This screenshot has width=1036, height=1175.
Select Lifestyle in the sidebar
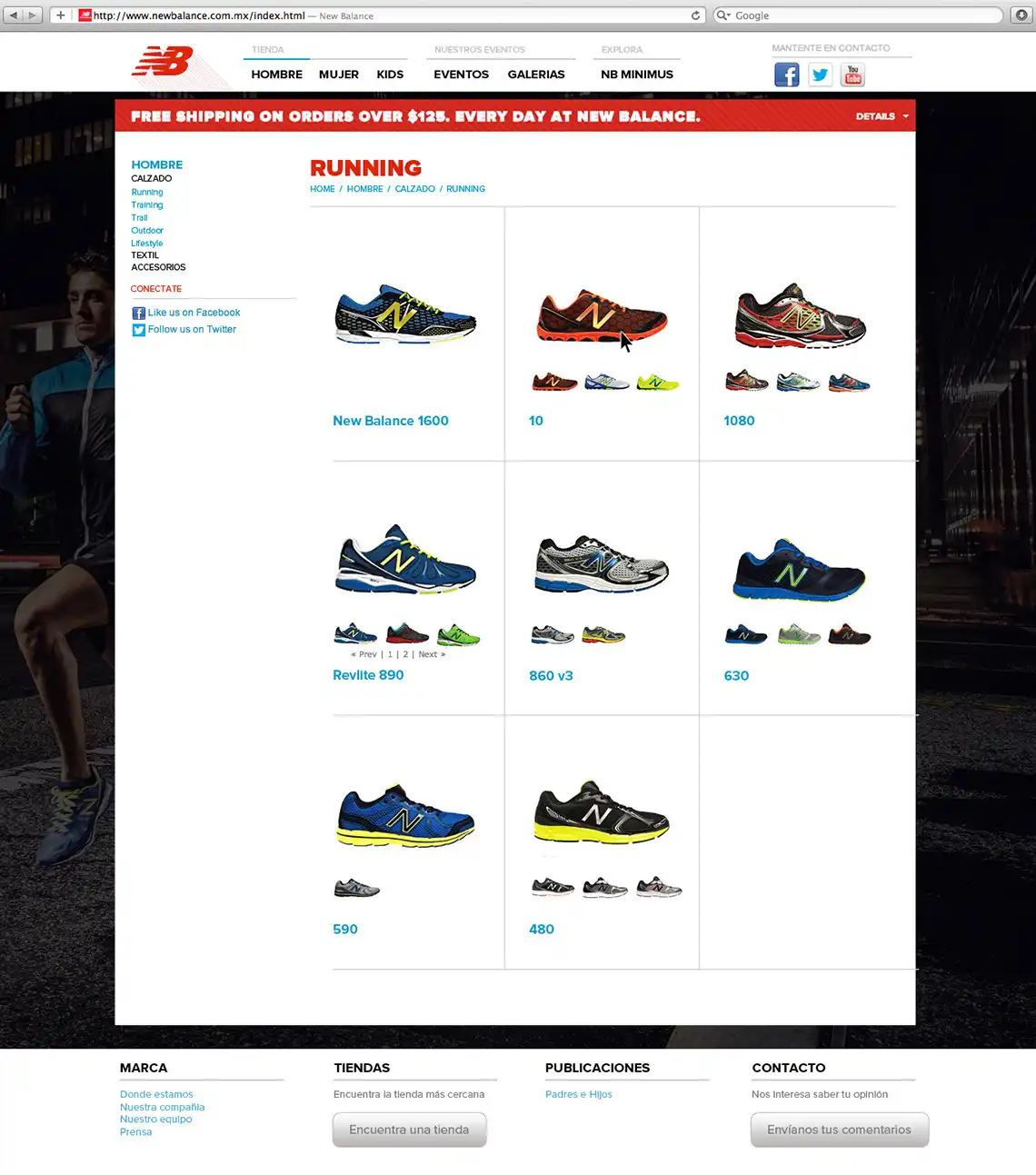(147, 244)
